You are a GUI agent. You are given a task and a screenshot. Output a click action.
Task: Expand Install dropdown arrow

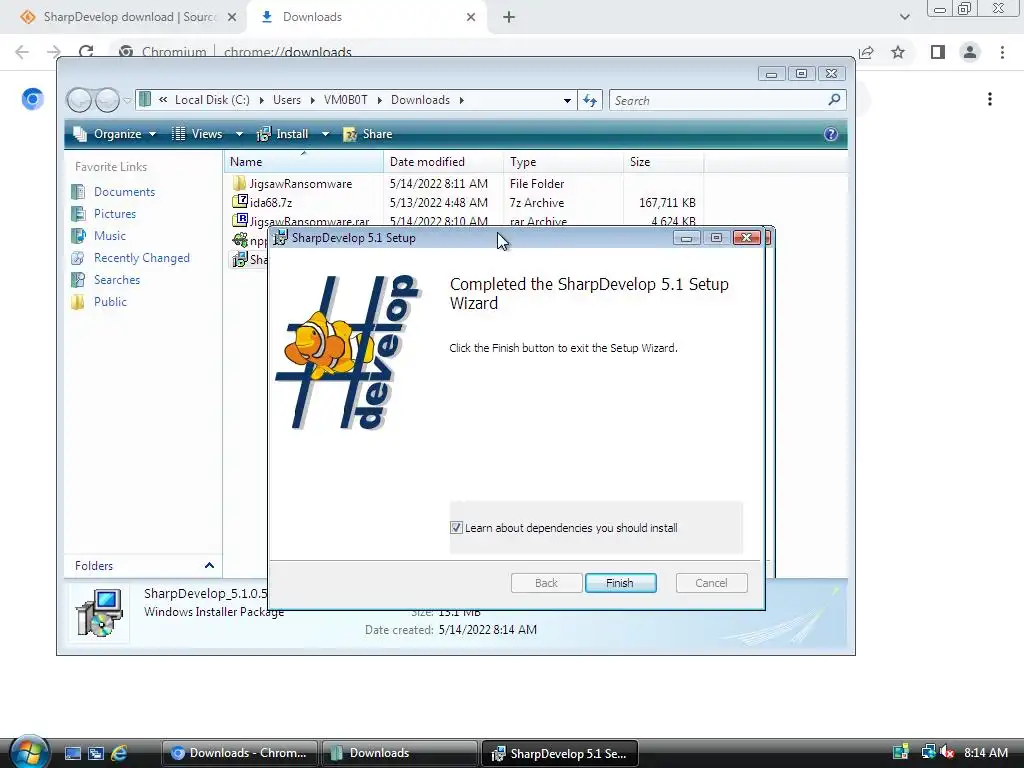coord(325,134)
